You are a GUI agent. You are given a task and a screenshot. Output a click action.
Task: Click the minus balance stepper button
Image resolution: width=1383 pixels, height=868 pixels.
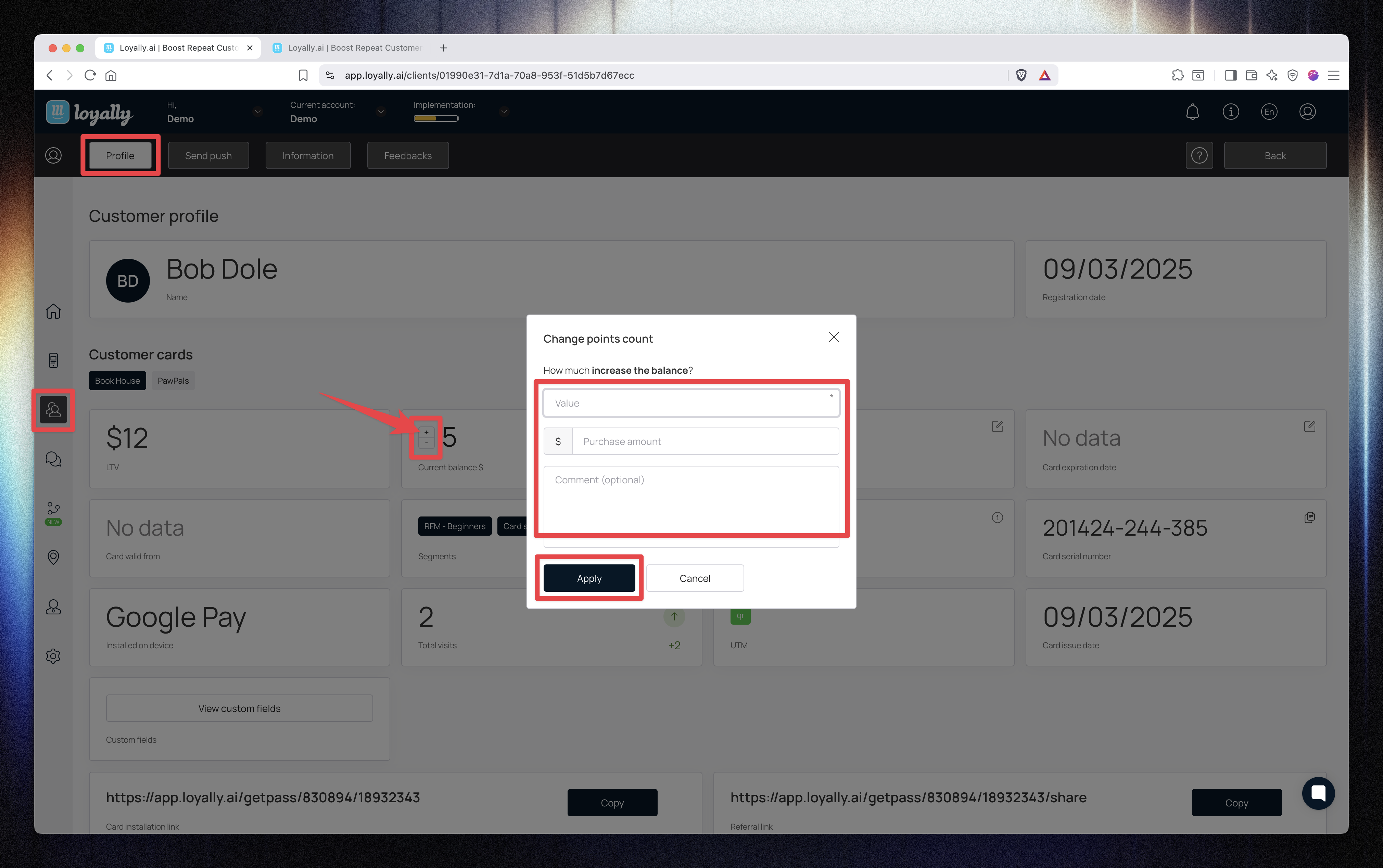(x=426, y=443)
